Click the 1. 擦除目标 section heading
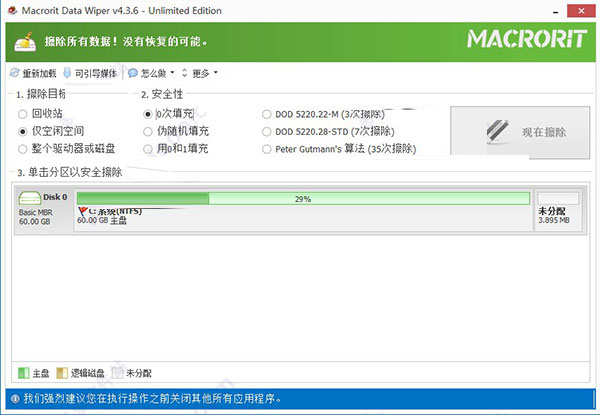 click(41, 94)
